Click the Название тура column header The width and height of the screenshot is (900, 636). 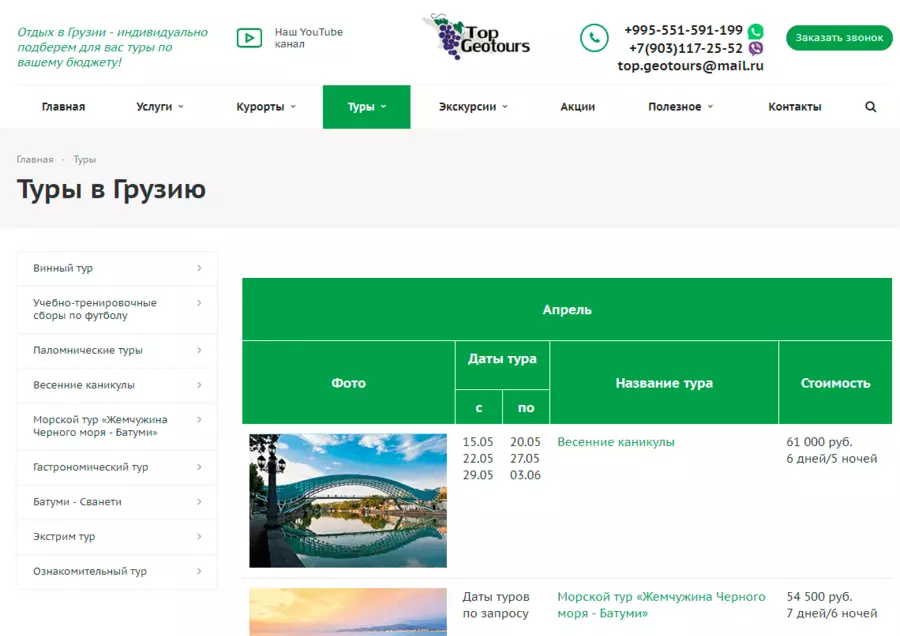(664, 383)
